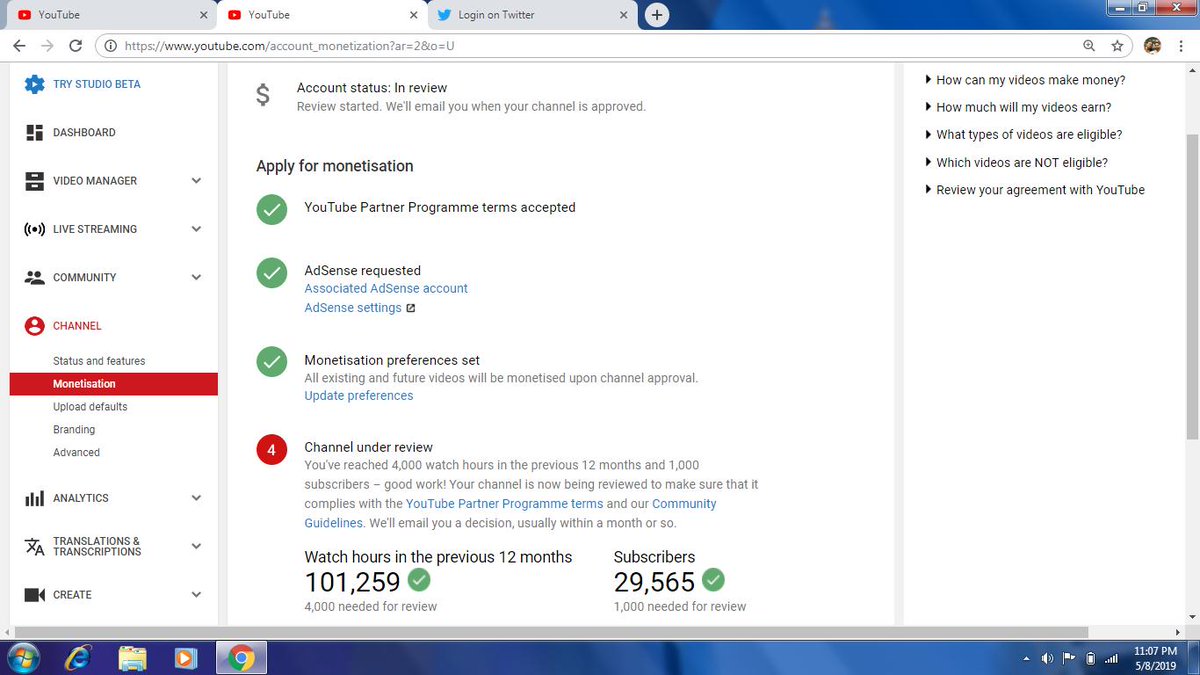Switch to Login on Twitter tab
This screenshot has height=675, width=1200.
pyautogui.click(x=530, y=15)
